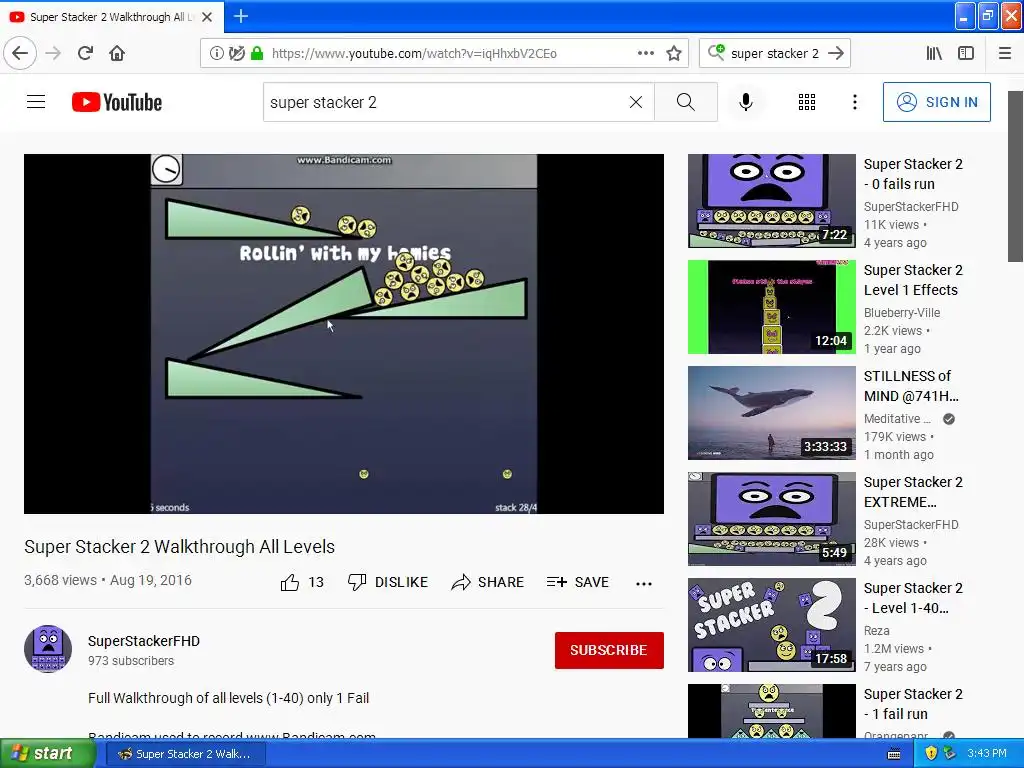Click the Super Stacker 2 Walk... taskbar item

click(x=185, y=754)
